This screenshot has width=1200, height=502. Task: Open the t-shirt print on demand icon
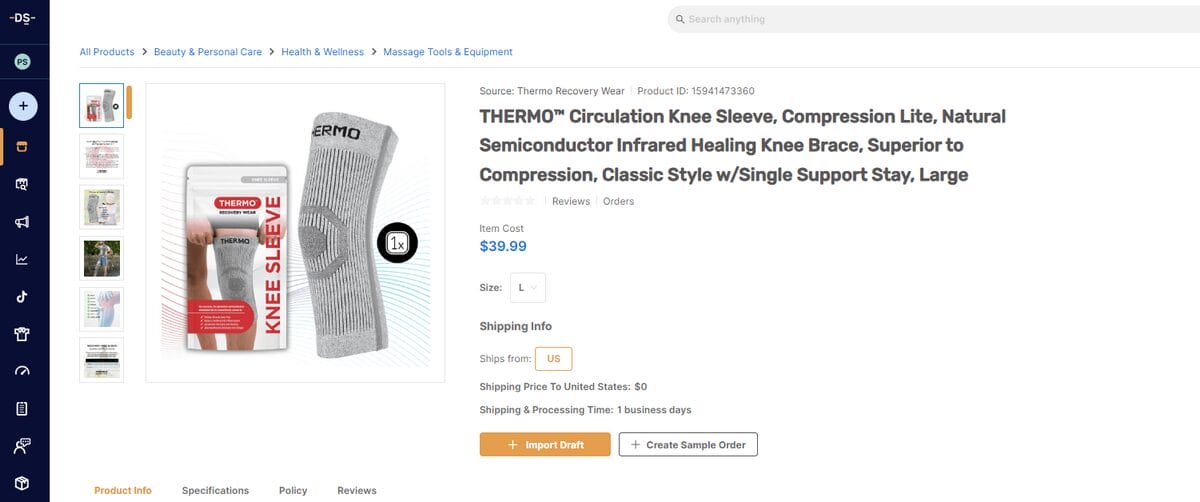pyautogui.click(x=22, y=334)
